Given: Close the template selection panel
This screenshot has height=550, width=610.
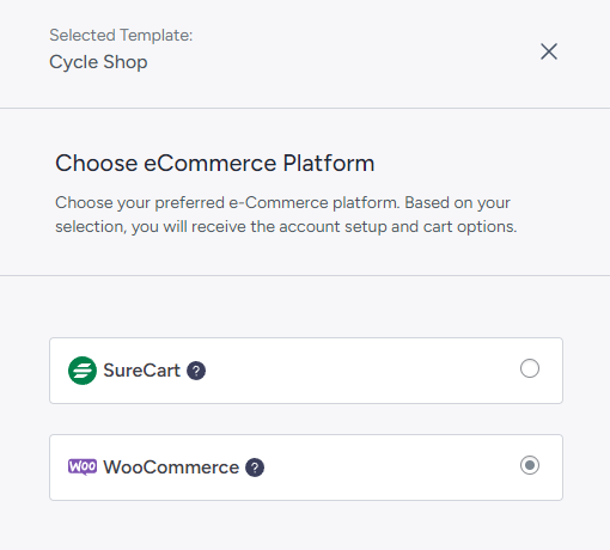Looking at the screenshot, I should point(549,51).
